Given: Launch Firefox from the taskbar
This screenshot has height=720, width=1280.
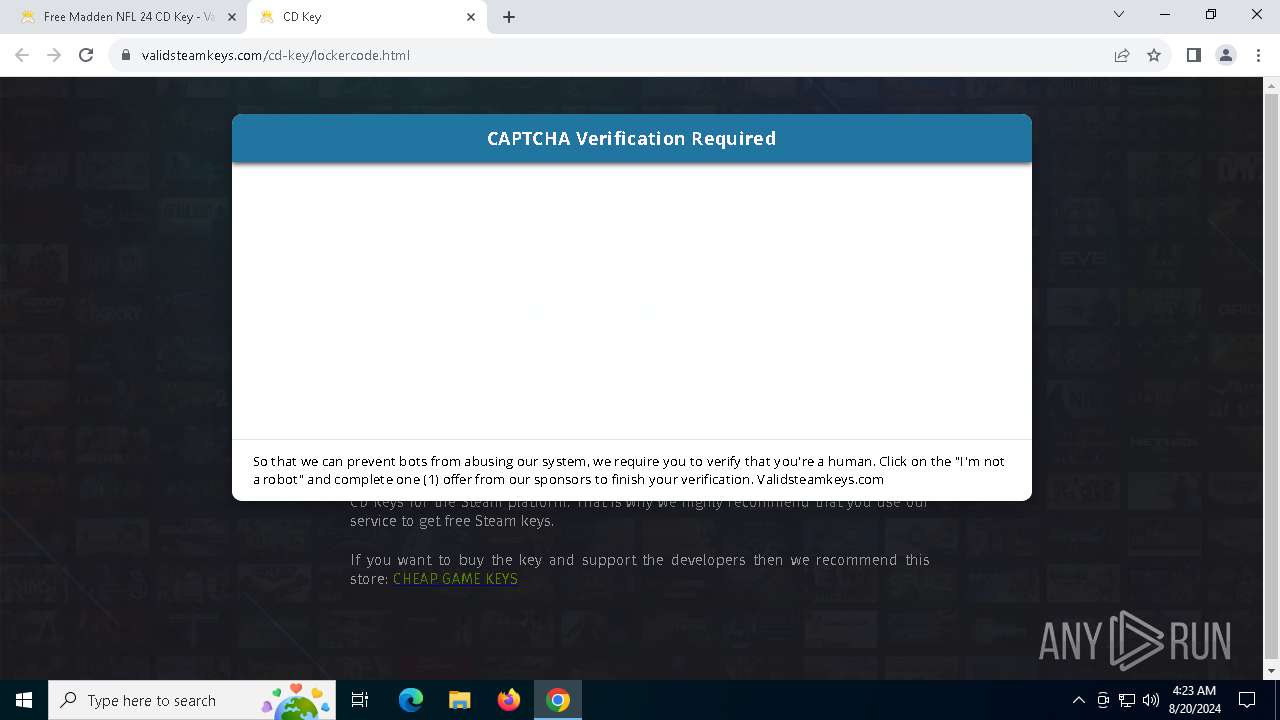Looking at the screenshot, I should click(x=509, y=700).
